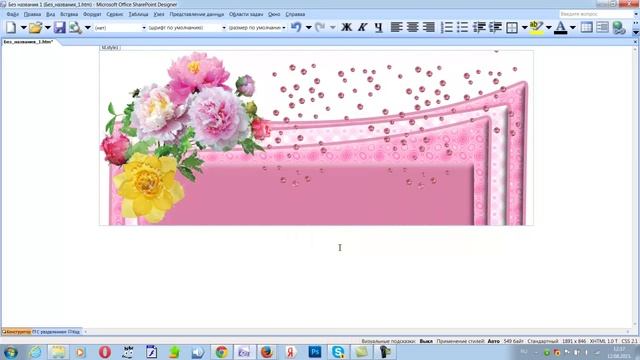The height and width of the screenshot is (360, 640).
Task: Close the document tab with X
Action: point(635,42)
